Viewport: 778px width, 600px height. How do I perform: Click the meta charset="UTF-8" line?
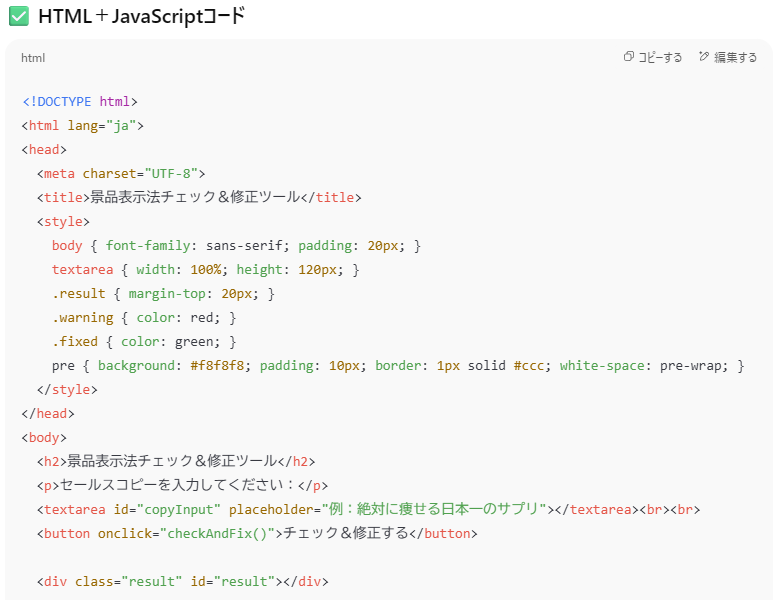pos(121,174)
